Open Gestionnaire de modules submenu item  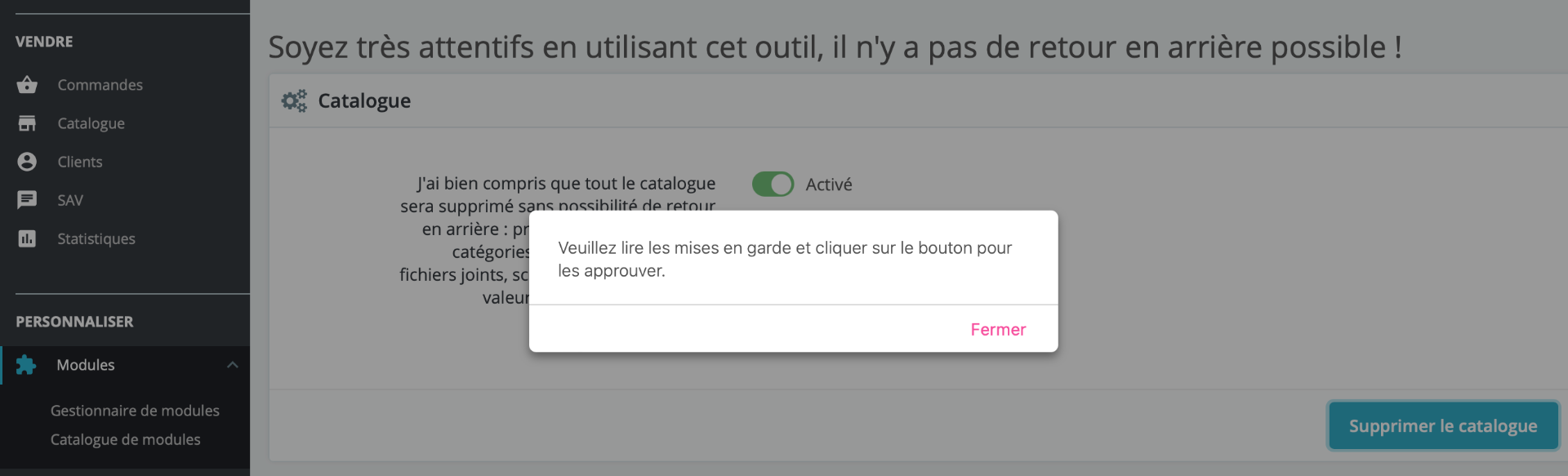(x=135, y=411)
